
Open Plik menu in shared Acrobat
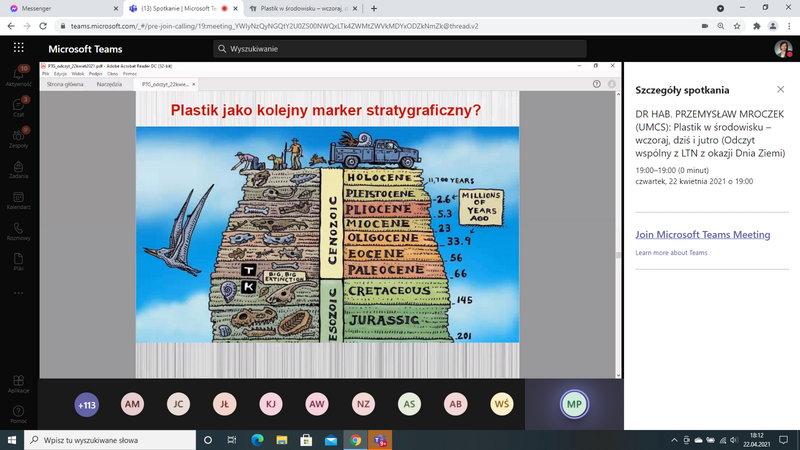tap(45, 74)
